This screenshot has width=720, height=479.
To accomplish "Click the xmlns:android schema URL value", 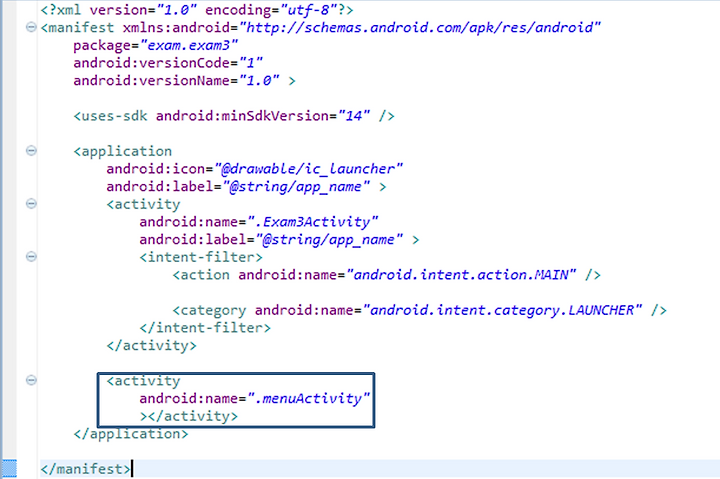I will coord(420,28).
